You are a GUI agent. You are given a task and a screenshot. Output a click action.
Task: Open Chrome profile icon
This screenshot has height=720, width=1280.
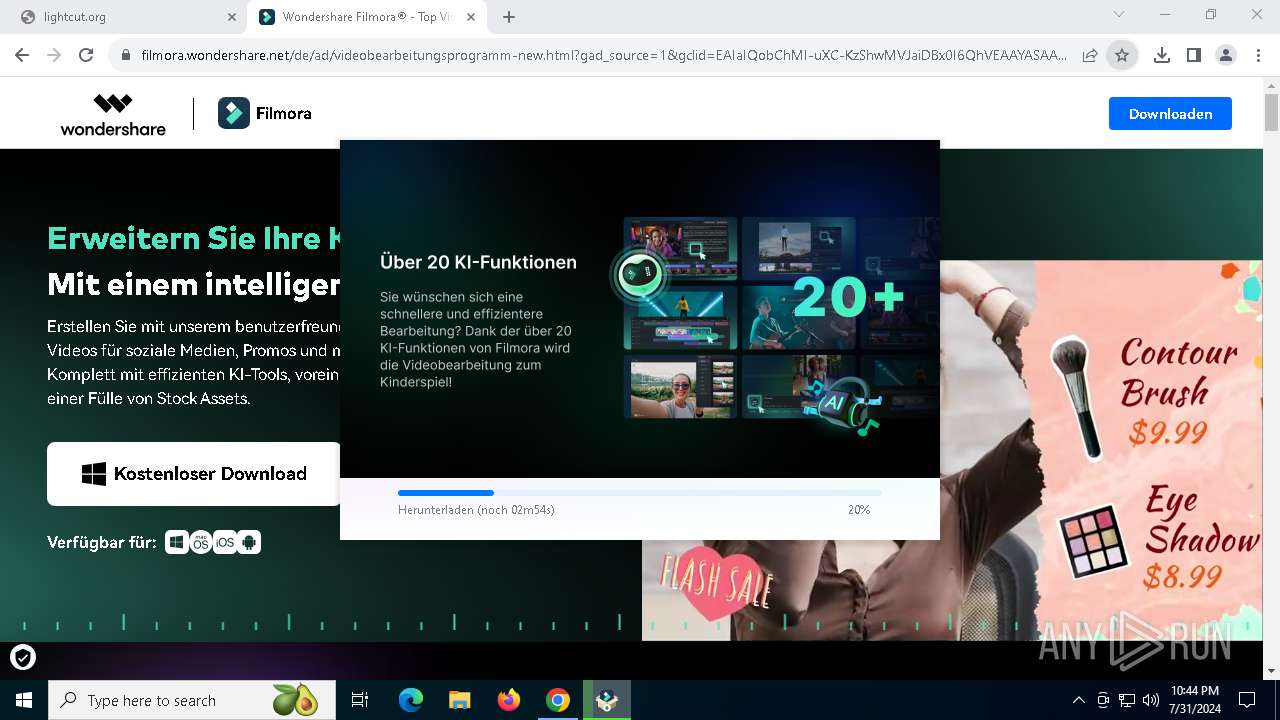point(1226,55)
